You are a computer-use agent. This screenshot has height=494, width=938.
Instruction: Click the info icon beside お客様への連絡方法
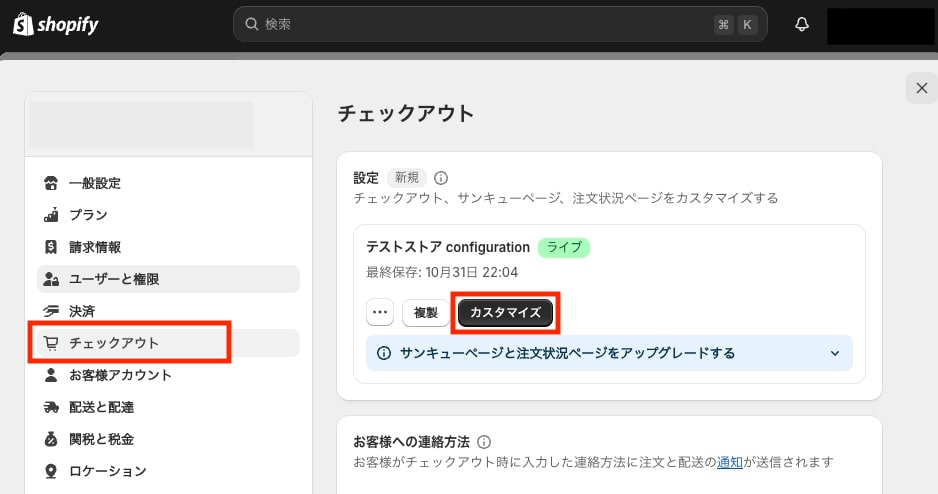pos(484,441)
